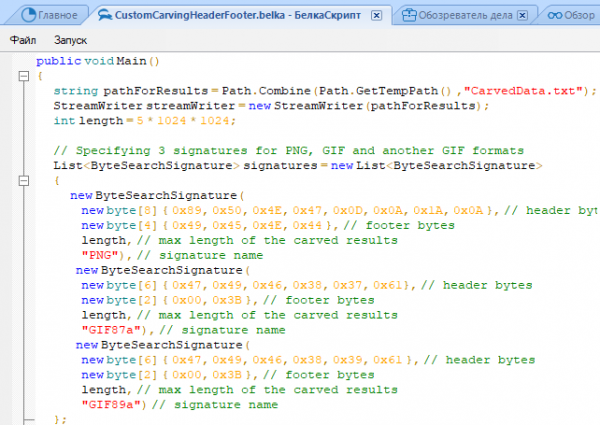This screenshot has width=600, height=425.
Task: Open the Обзор tab
Action: [582, 16]
